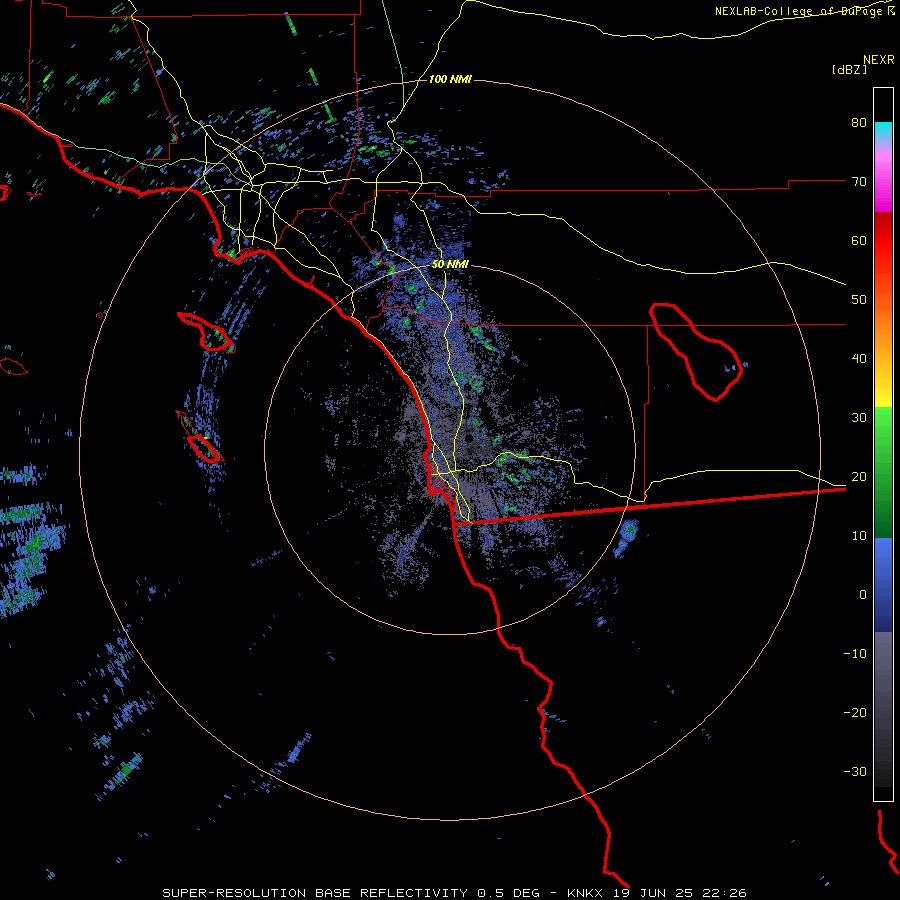This screenshot has width=900, height=900.
Task: Pick the cyan segment of the color bar
Action: pos(883,131)
